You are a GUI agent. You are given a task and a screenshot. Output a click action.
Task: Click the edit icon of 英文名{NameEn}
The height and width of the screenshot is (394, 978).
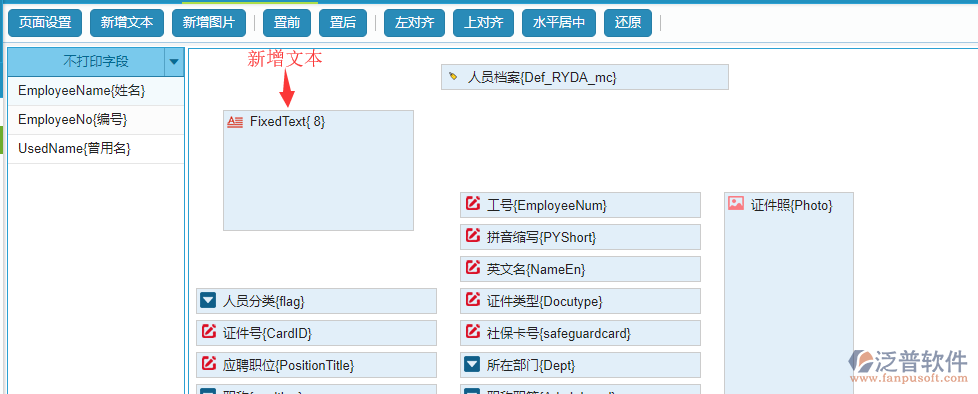(473, 268)
